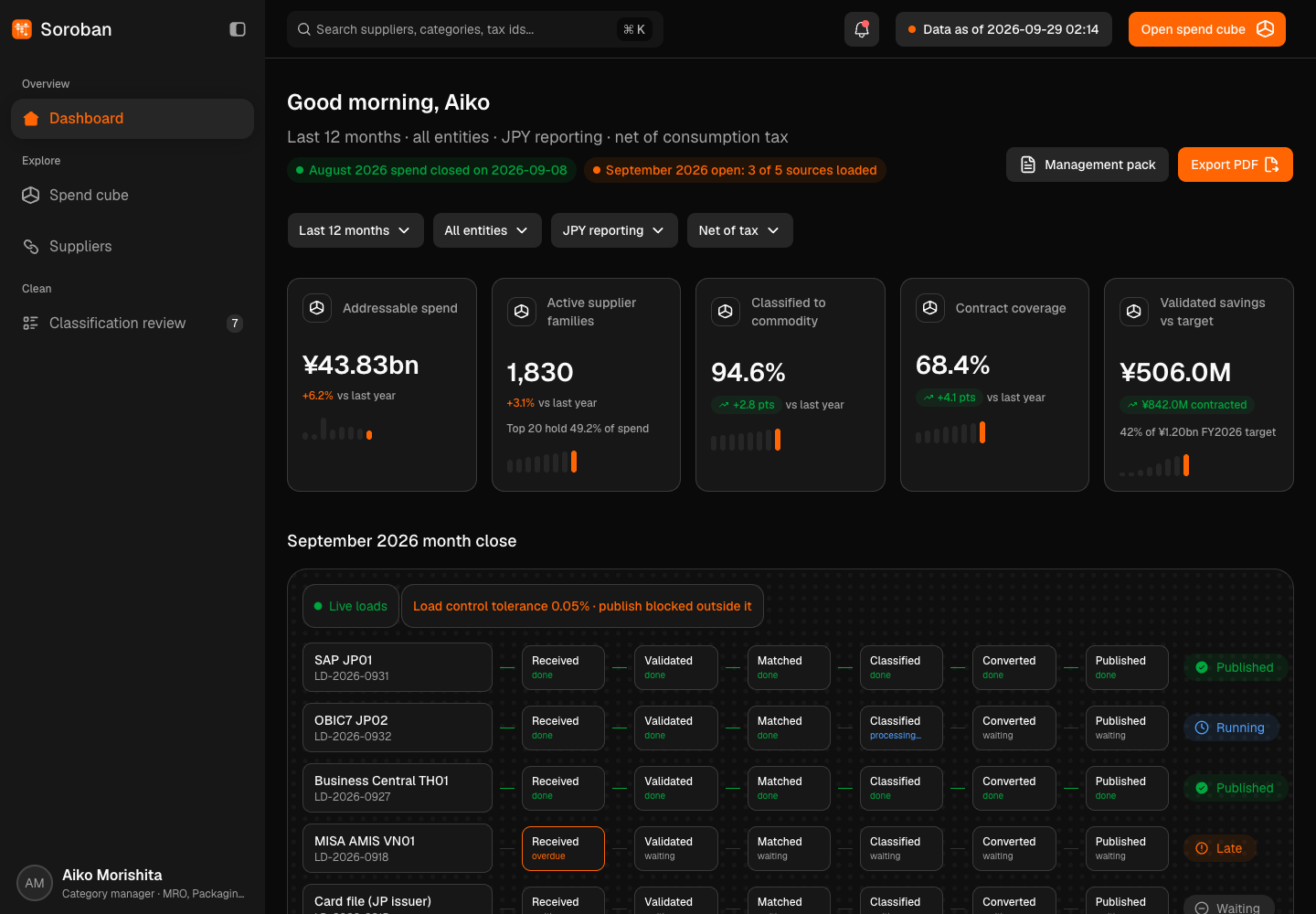Click the September 2026 open status badge
Viewport: 1316px width, 914px height.
coord(735,170)
